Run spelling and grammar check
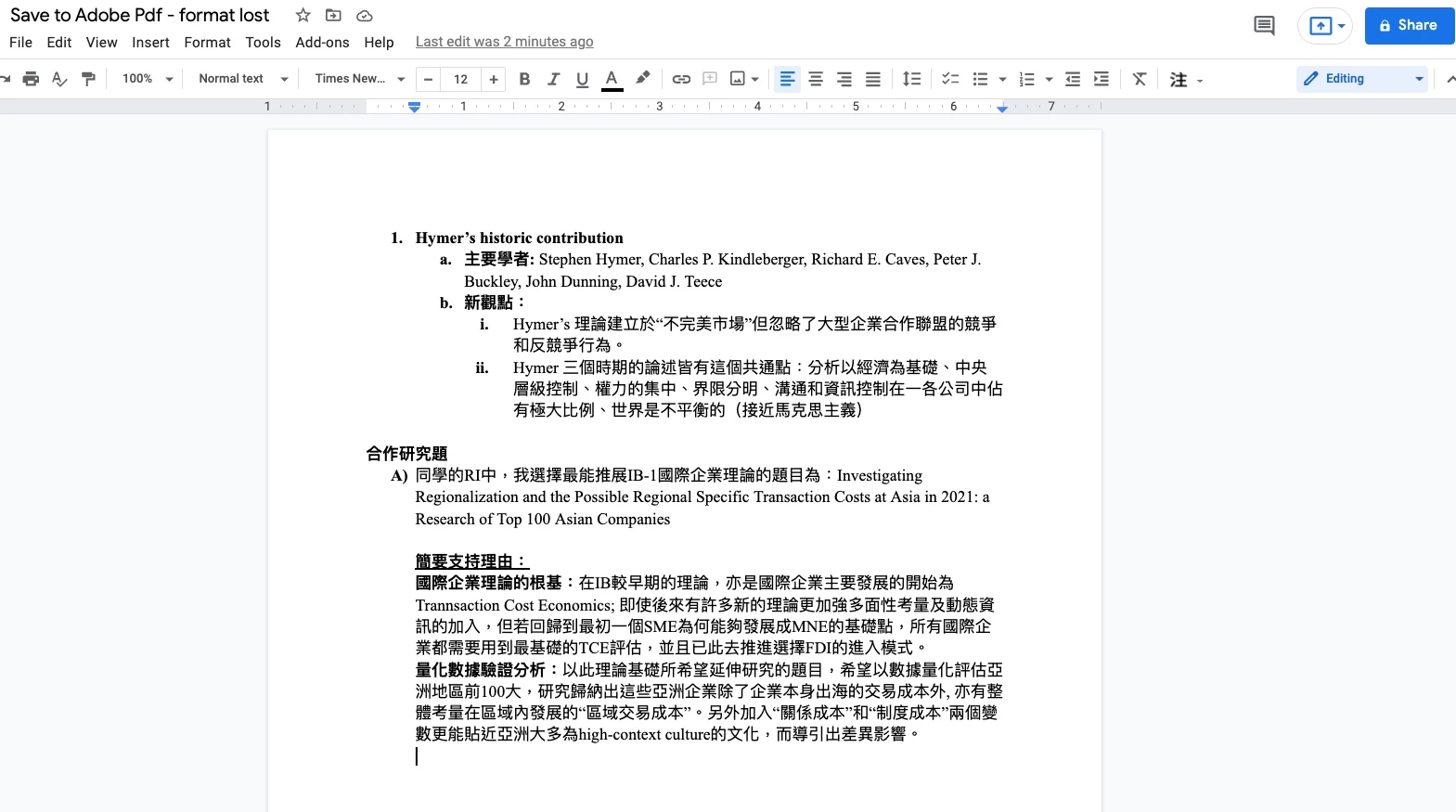This screenshot has height=812, width=1456. 59,79
